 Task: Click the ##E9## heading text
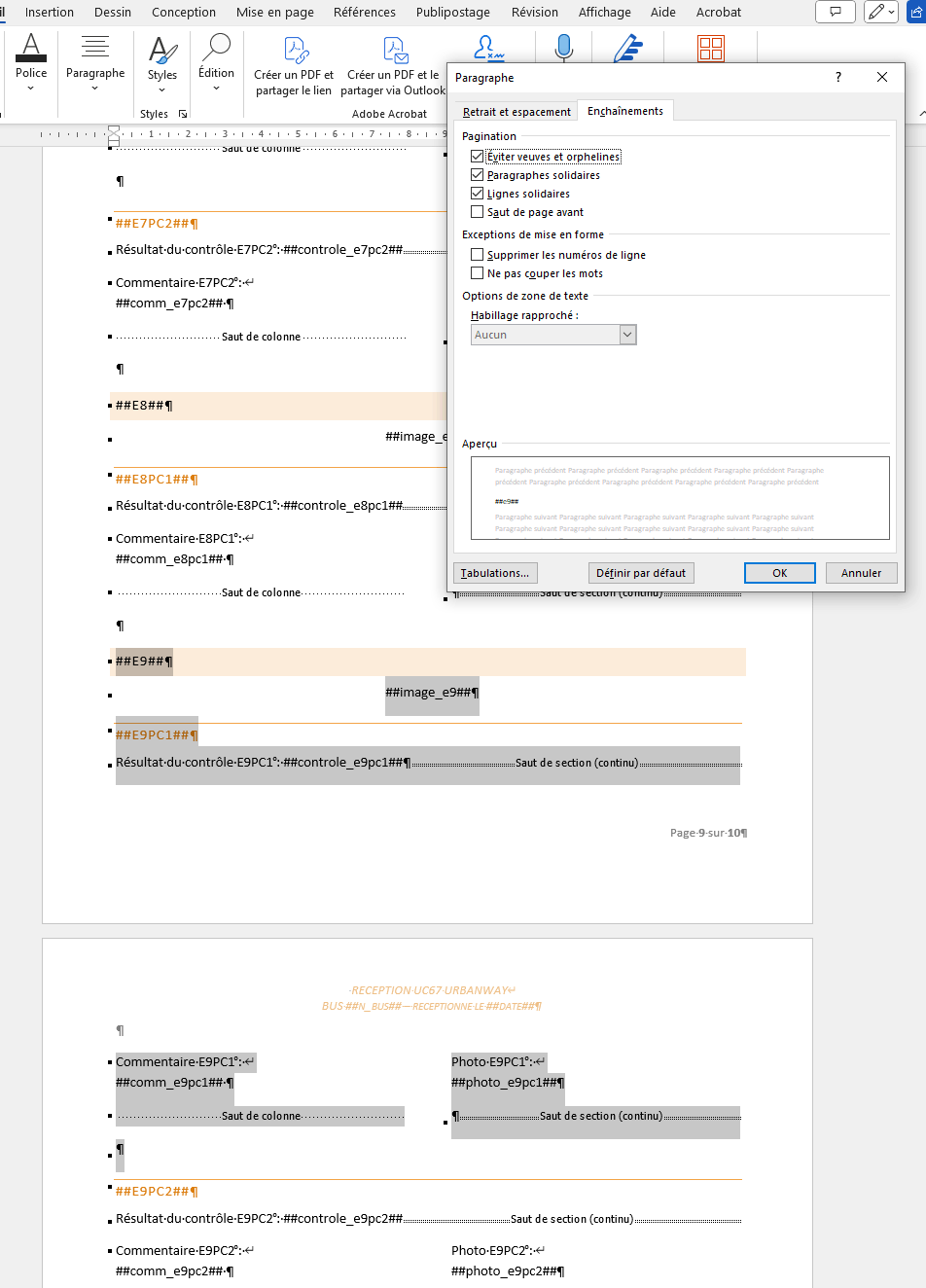coord(144,662)
